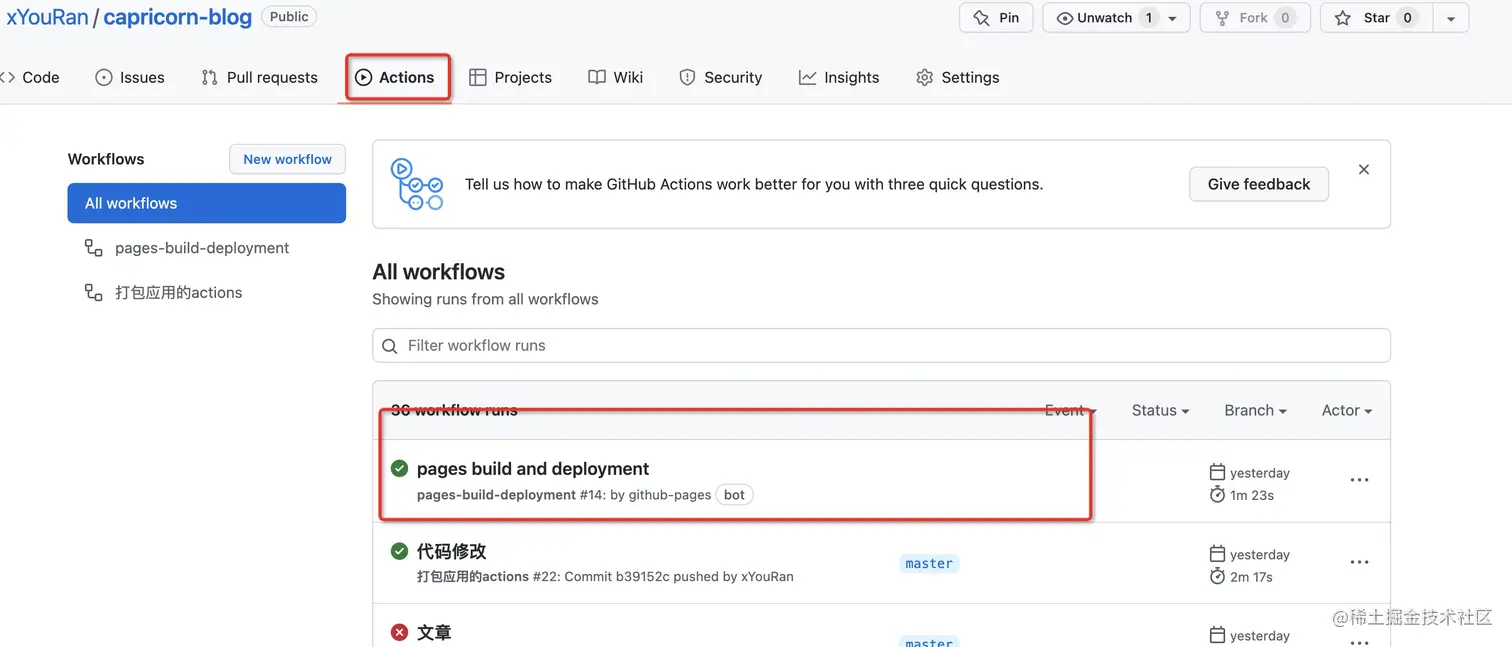This screenshot has height=647, width=1512.
Task: Click the capricorn-blog repository name link
Action: [x=177, y=17]
